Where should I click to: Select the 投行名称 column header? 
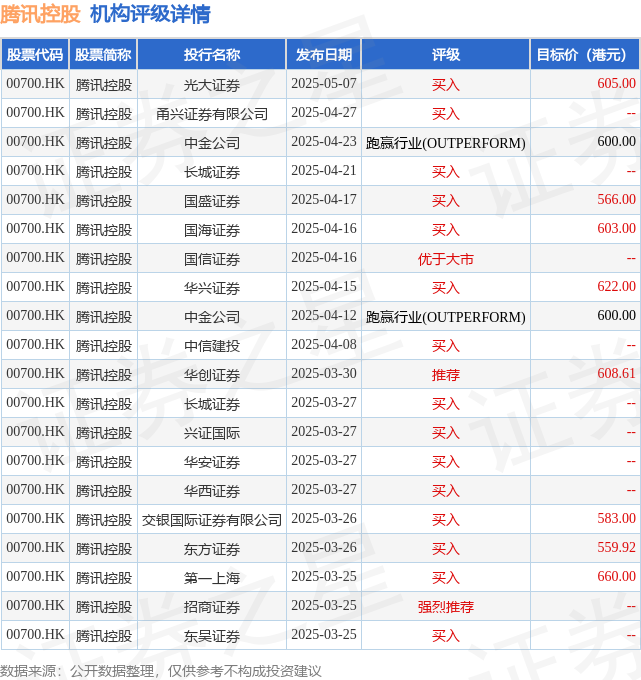212,55
